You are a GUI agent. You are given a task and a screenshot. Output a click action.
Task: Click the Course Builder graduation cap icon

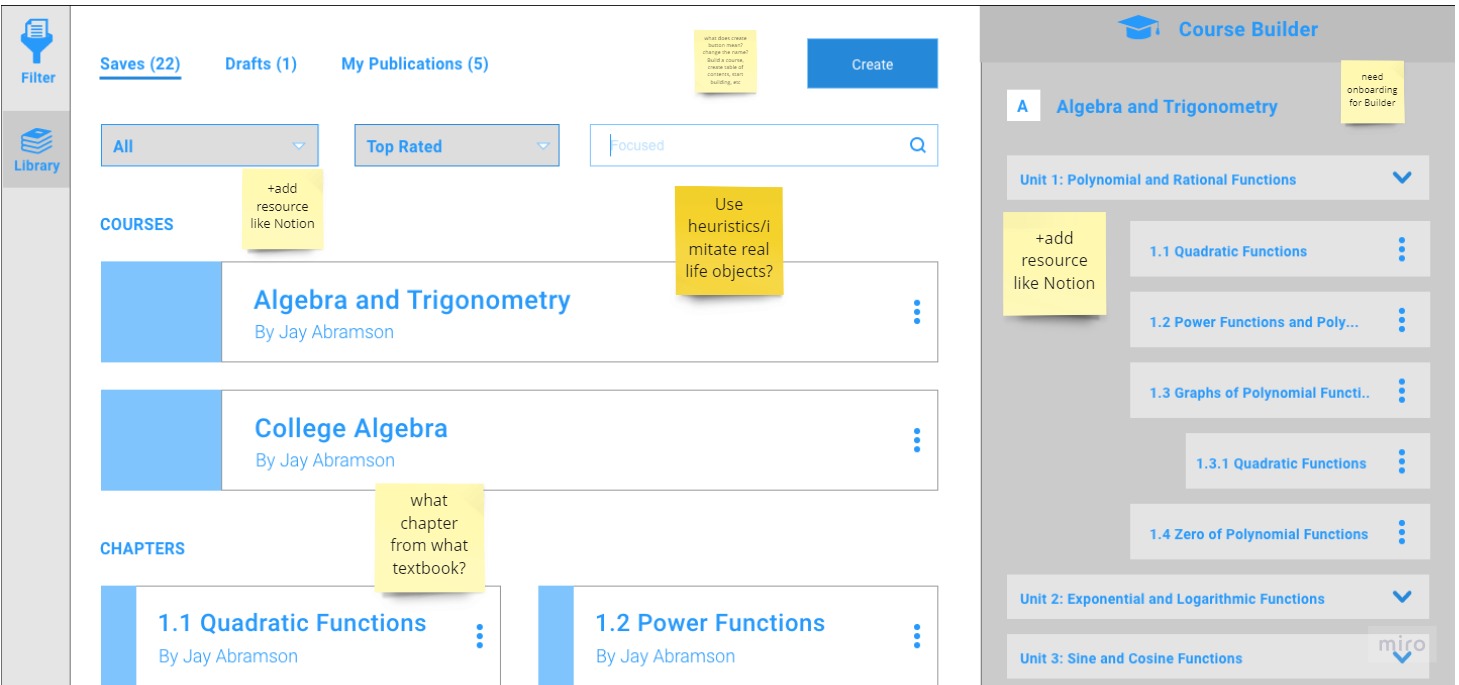(x=1138, y=29)
